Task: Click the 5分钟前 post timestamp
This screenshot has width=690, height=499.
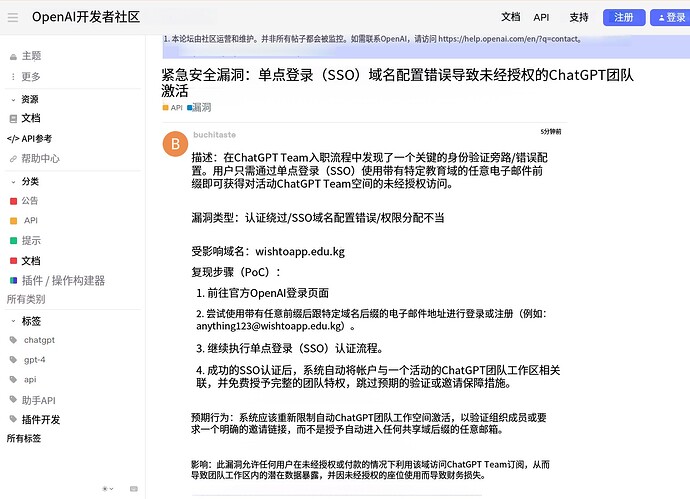Action: [x=551, y=131]
